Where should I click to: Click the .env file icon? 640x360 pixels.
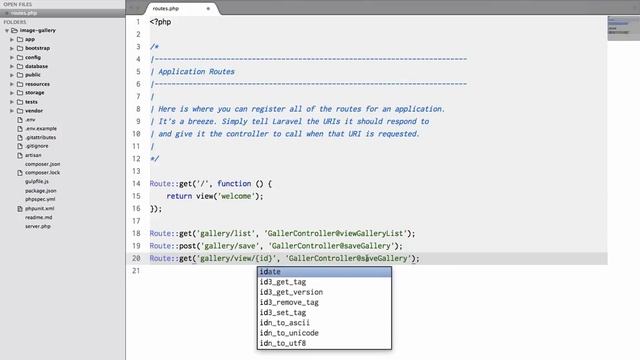[x=20, y=120]
